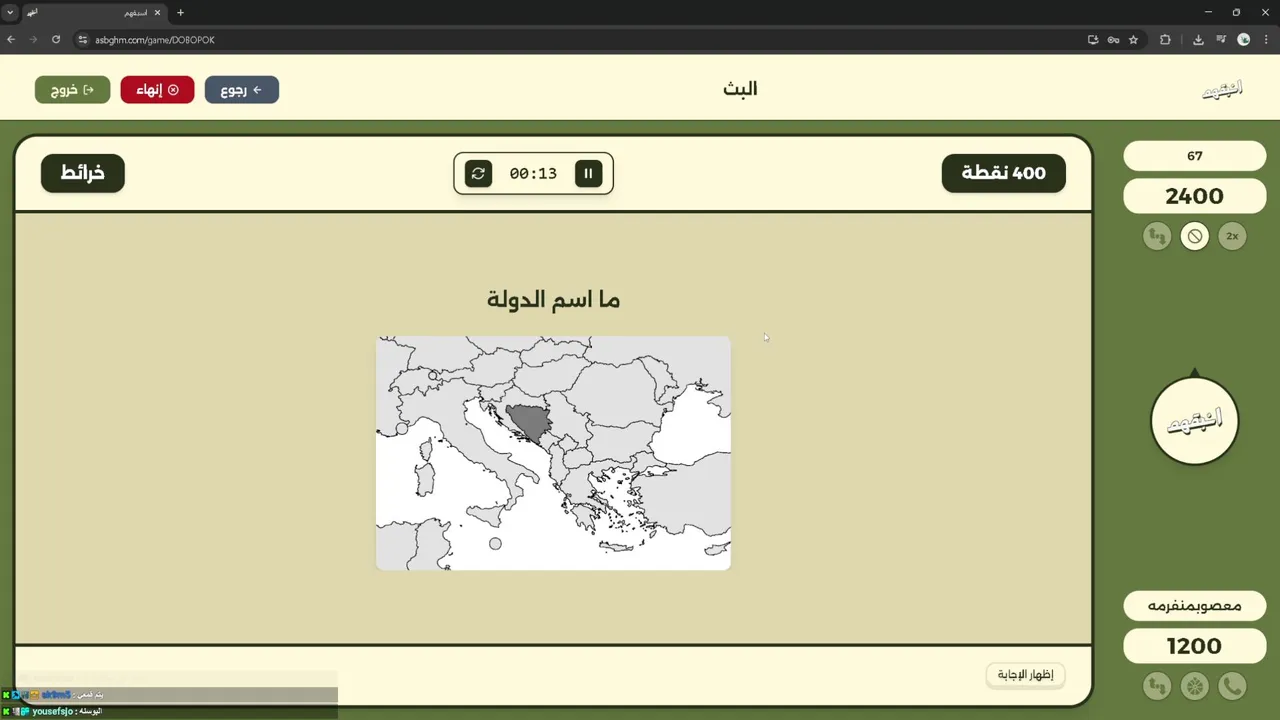Click the خرائط maps category label

[83, 173]
